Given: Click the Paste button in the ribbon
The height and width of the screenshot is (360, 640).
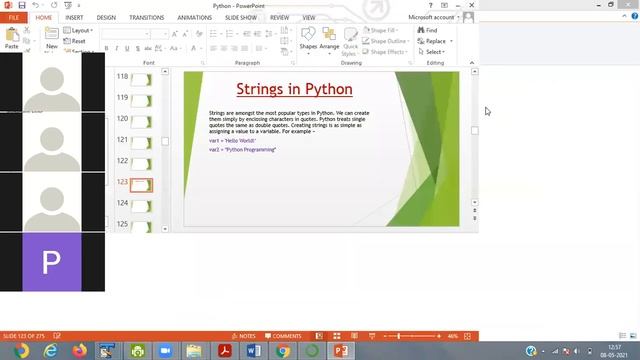Looking at the screenshot, I should (x=12, y=38).
